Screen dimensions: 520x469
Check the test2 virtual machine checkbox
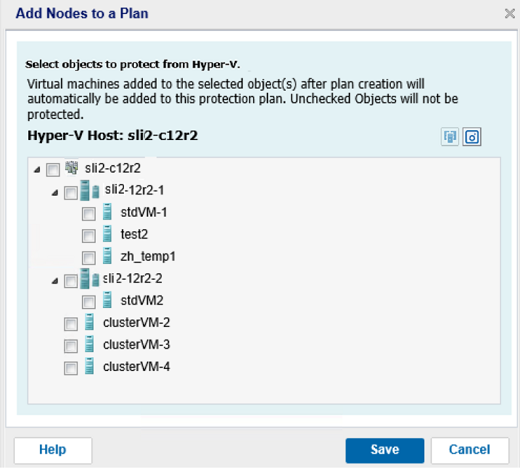[89, 236]
